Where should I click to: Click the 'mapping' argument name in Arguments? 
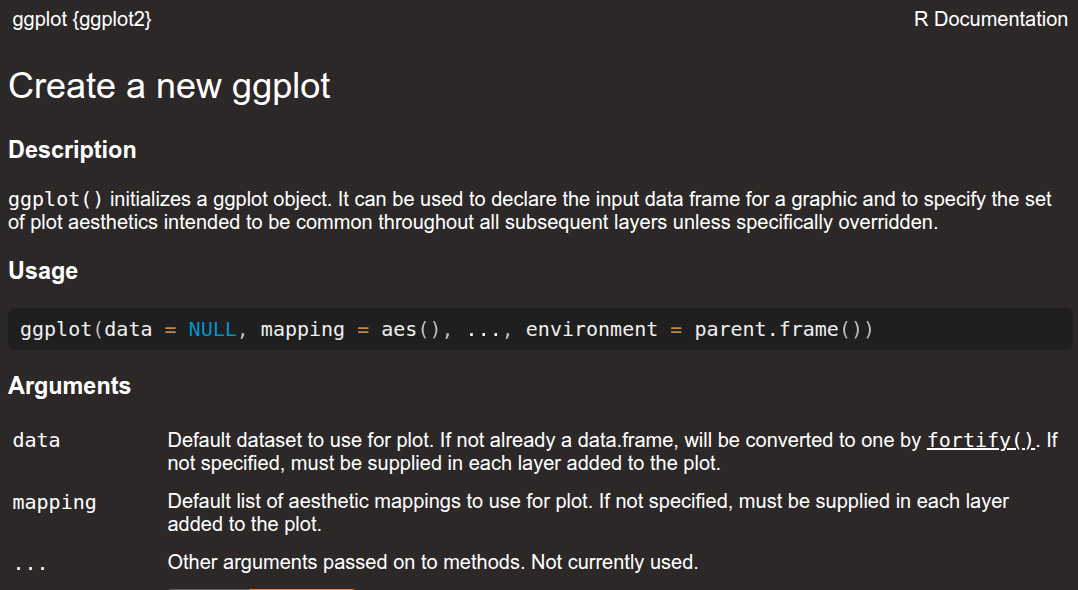(x=54, y=502)
